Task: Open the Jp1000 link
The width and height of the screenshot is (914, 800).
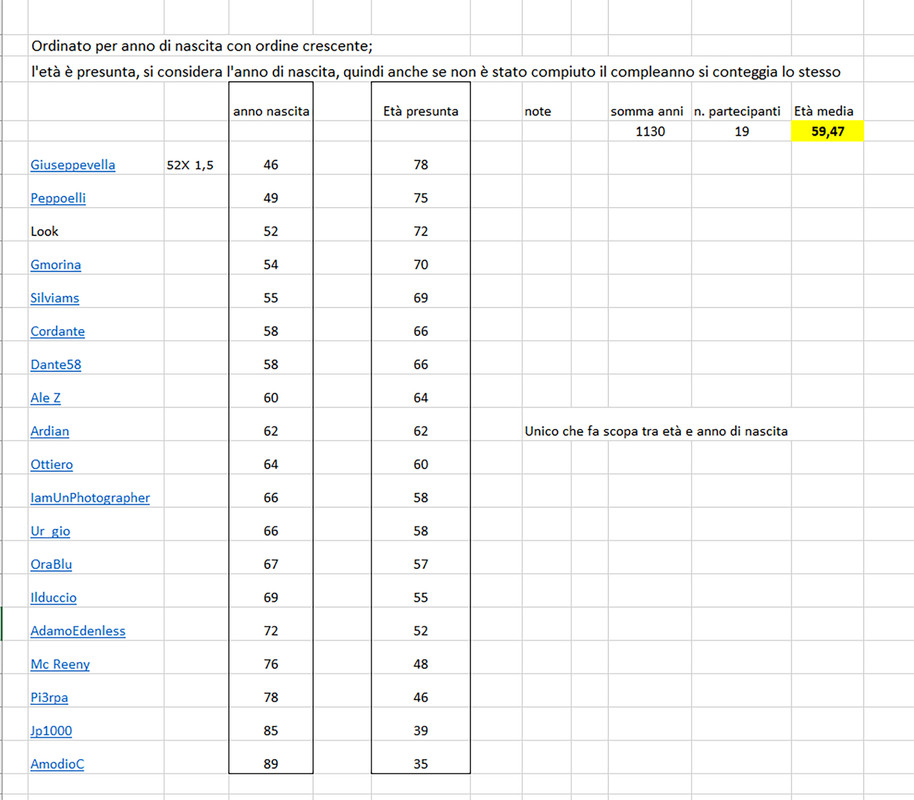Action: (x=51, y=731)
